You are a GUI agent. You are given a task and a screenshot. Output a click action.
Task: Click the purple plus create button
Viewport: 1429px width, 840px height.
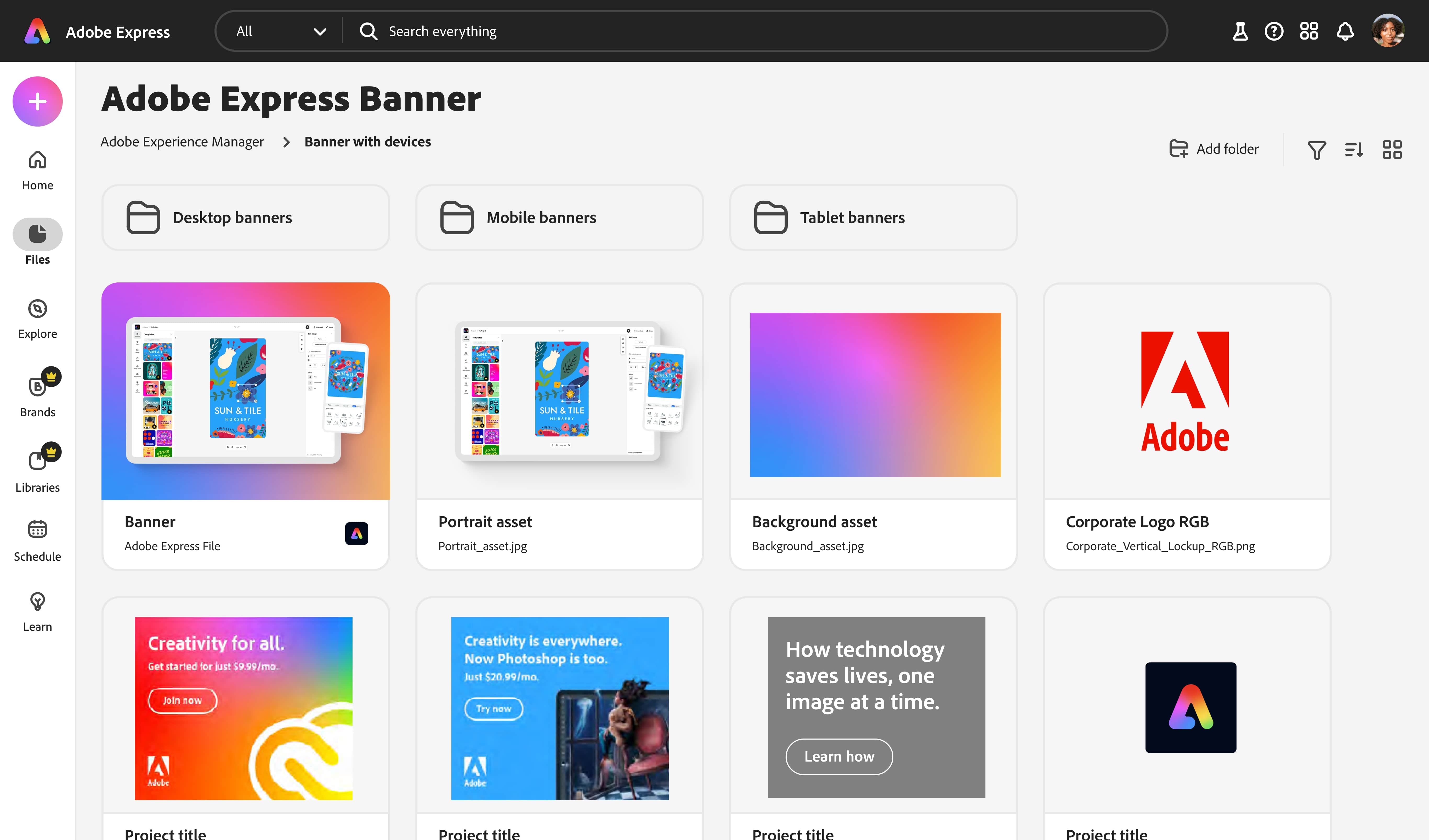pos(37,101)
